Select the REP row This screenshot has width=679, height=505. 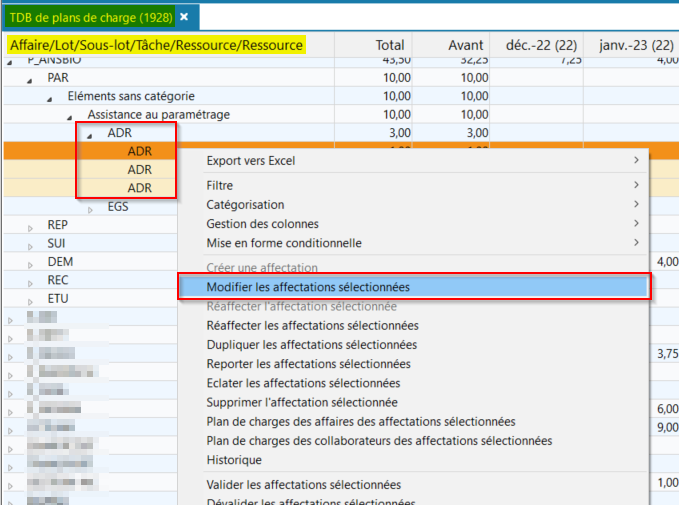click(58, 225)
